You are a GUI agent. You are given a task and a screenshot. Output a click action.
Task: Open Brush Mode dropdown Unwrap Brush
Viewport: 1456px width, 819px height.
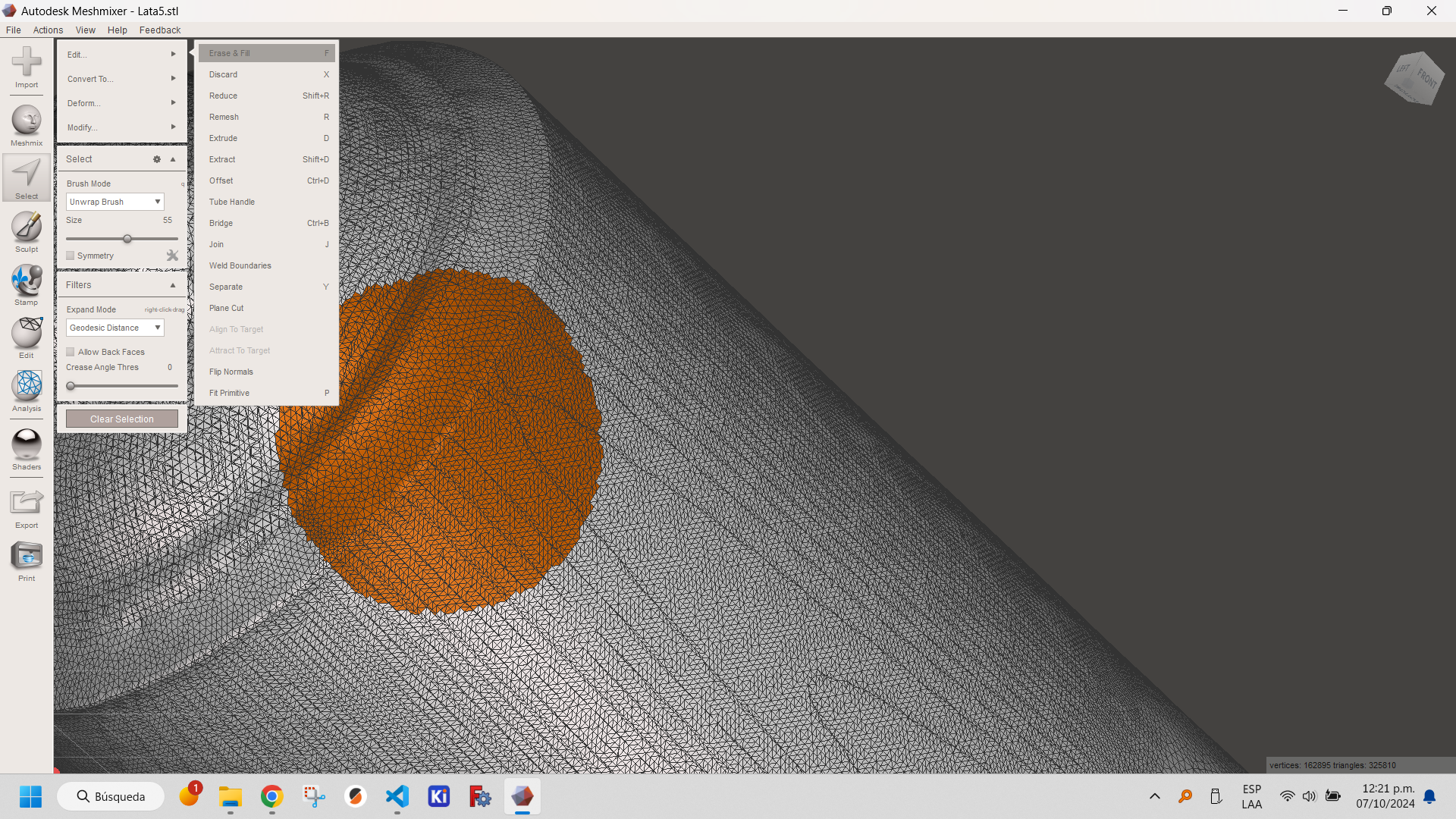[x=115, y=202]
